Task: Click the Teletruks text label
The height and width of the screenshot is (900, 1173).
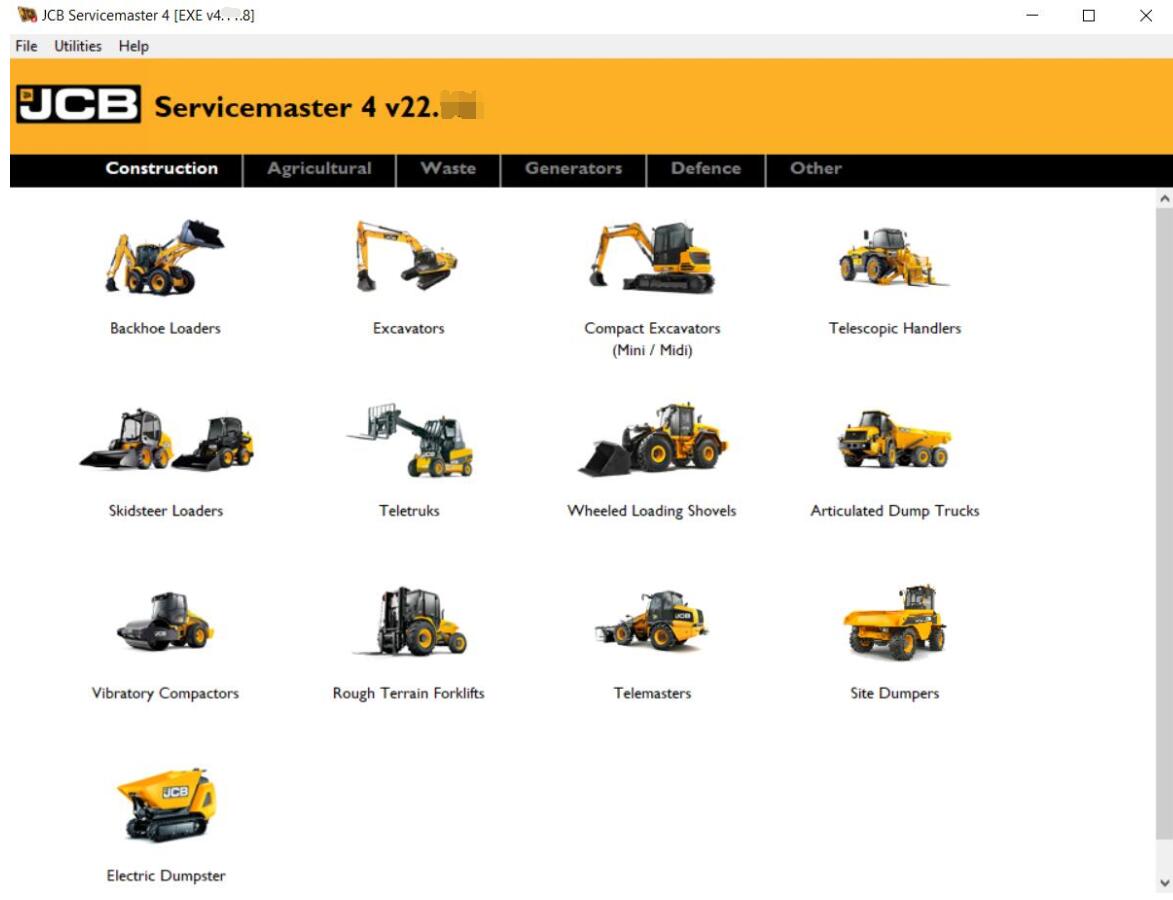Action: coord(409,510)
